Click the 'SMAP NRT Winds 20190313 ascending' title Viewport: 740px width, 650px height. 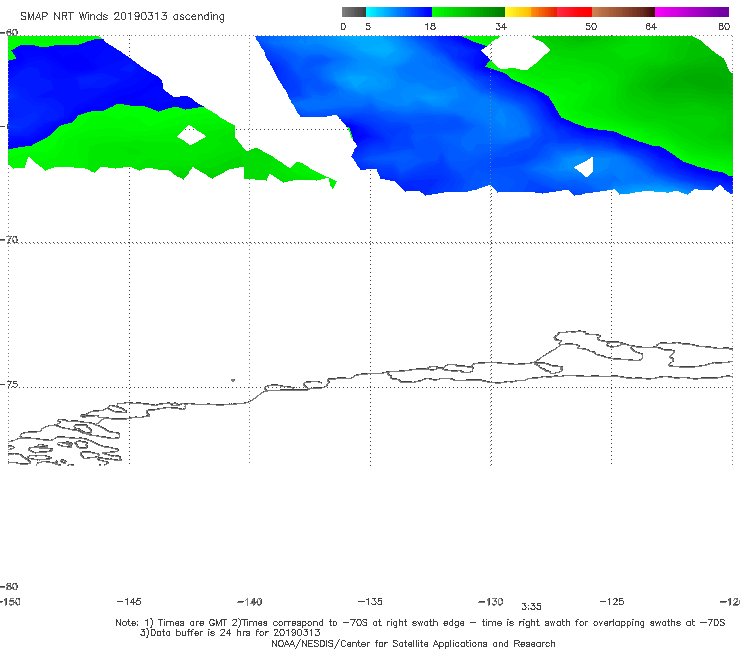(x=122, y=17)
